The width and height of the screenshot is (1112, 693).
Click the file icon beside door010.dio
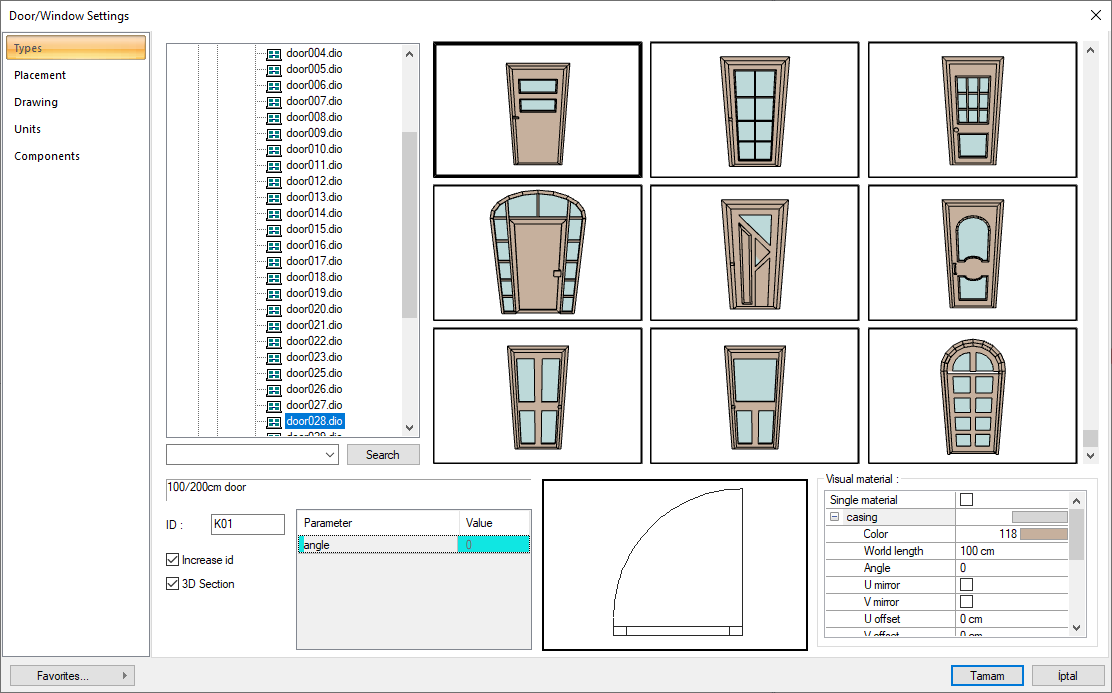pos(274,149)
